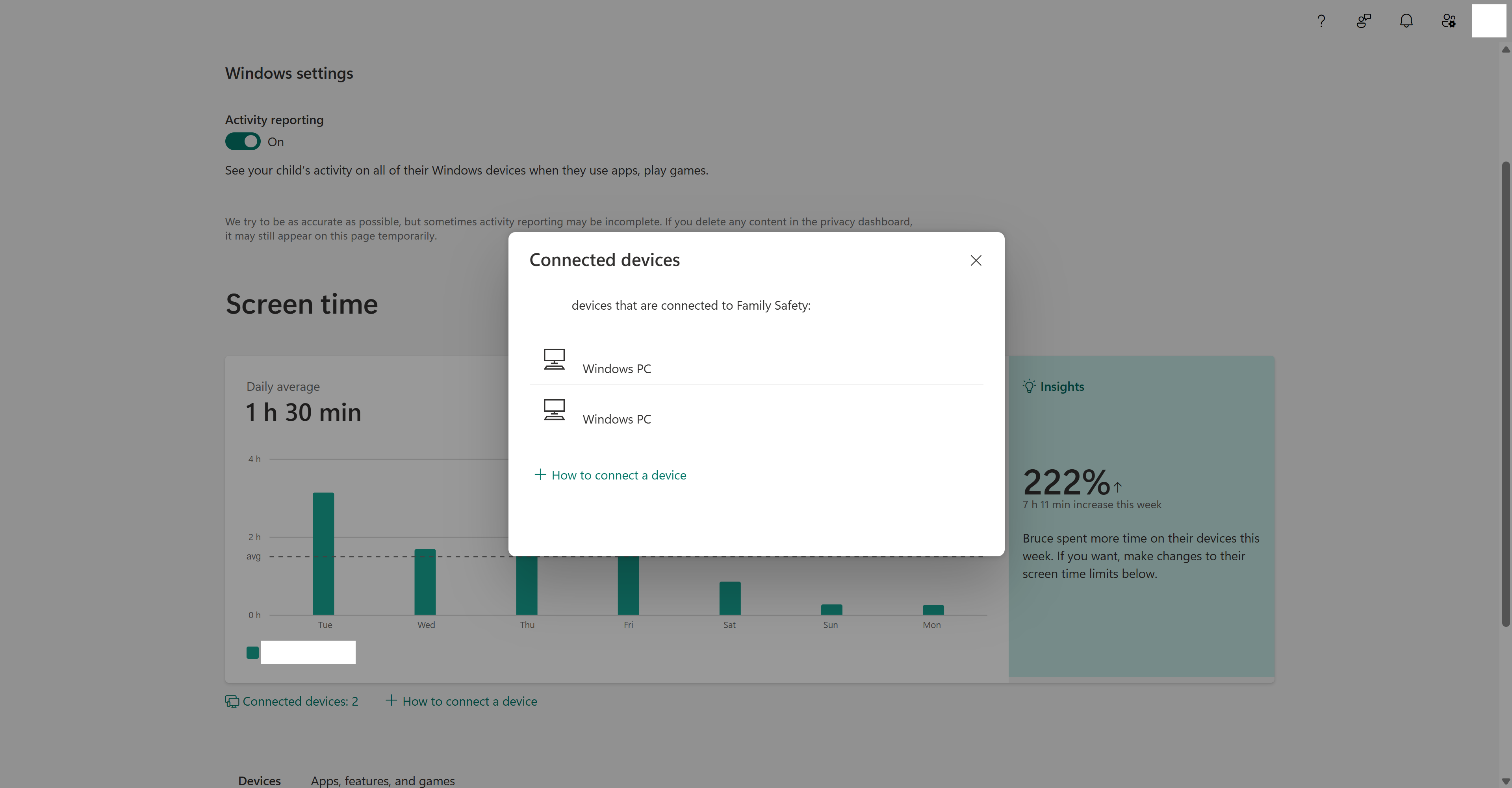The image size is (1512, 788).
Task: Open family settings people-gear icon
Action: pyautogui.click(x=1449, y=21)
